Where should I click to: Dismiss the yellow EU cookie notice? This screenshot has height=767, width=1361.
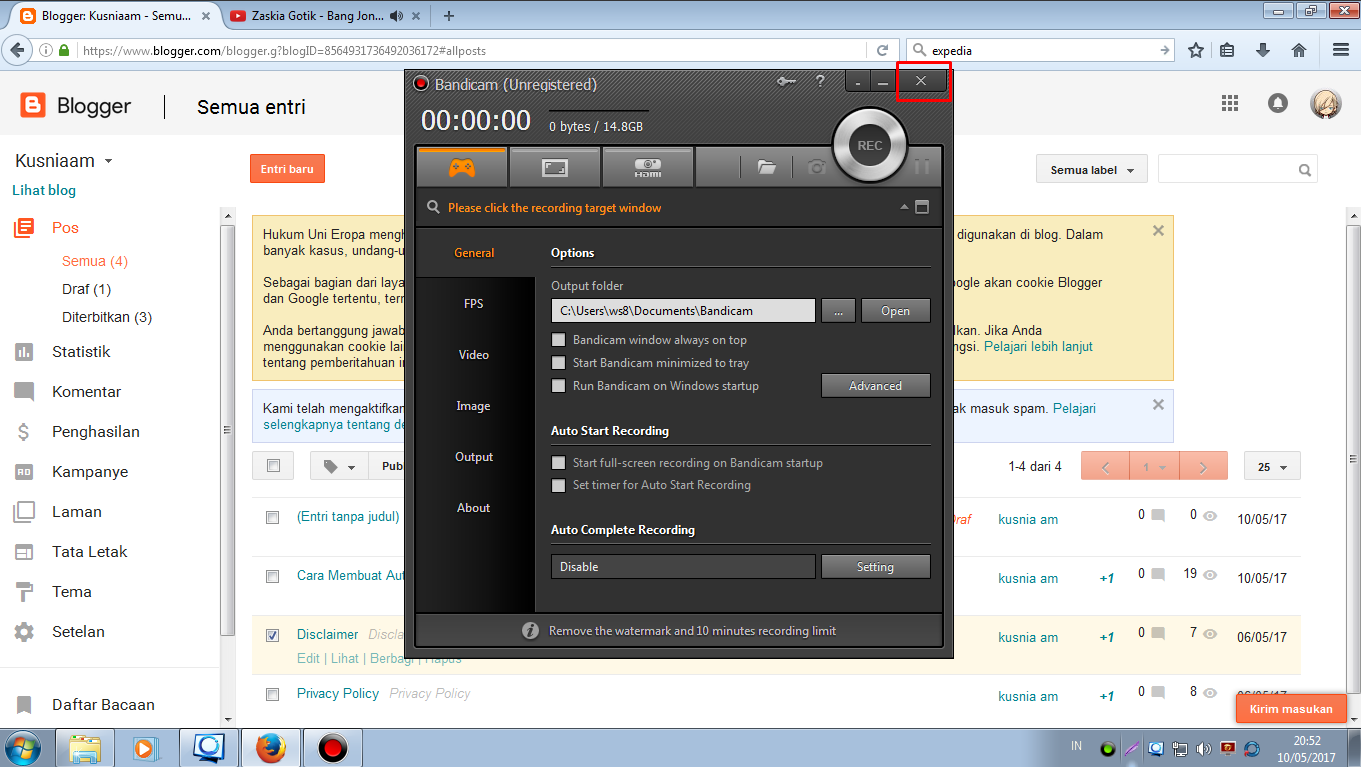coord(1158,231)
